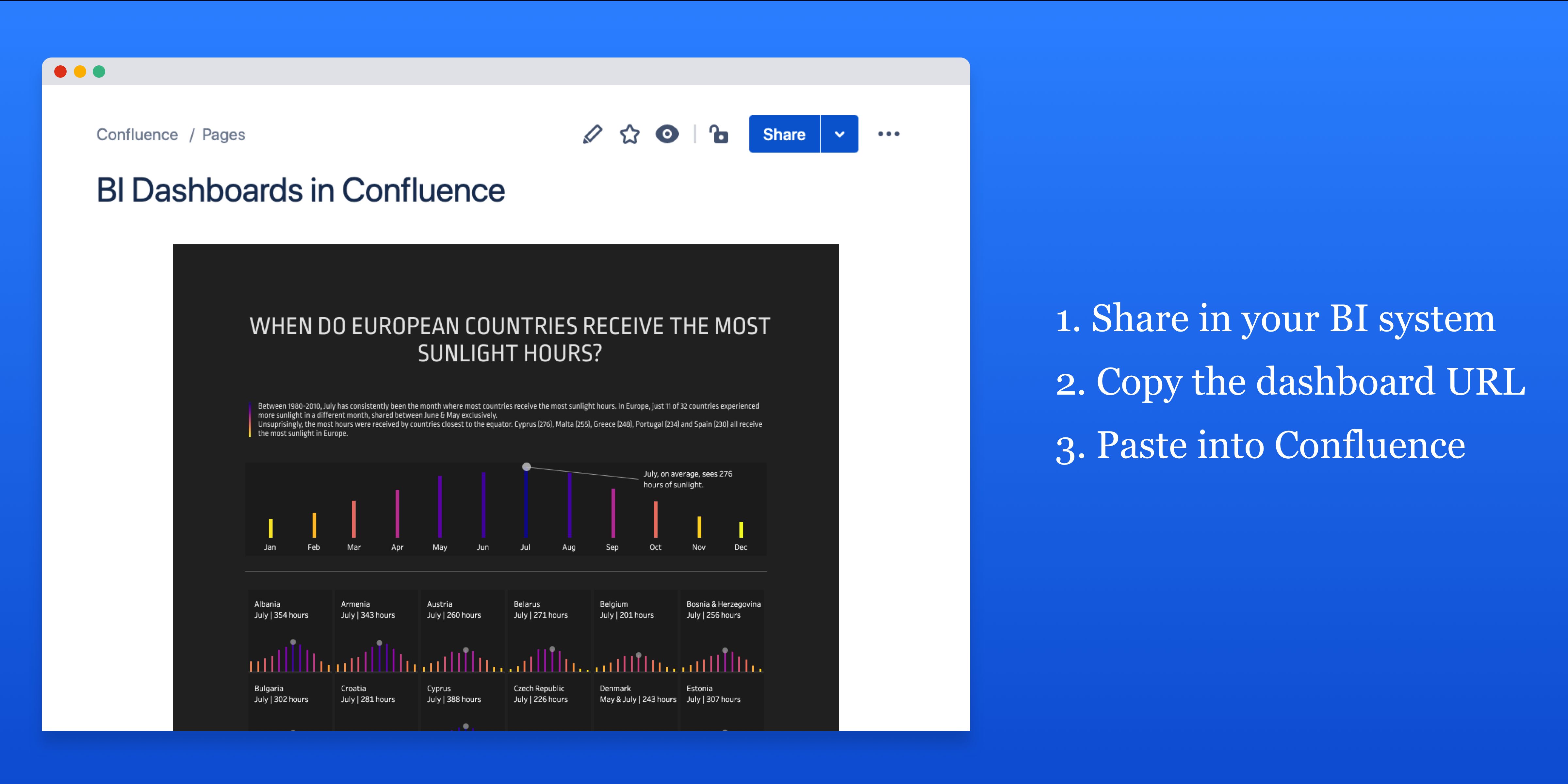1568x784 pixels.
Task: Open the Pages breadcrumb link
Action: 223,135
